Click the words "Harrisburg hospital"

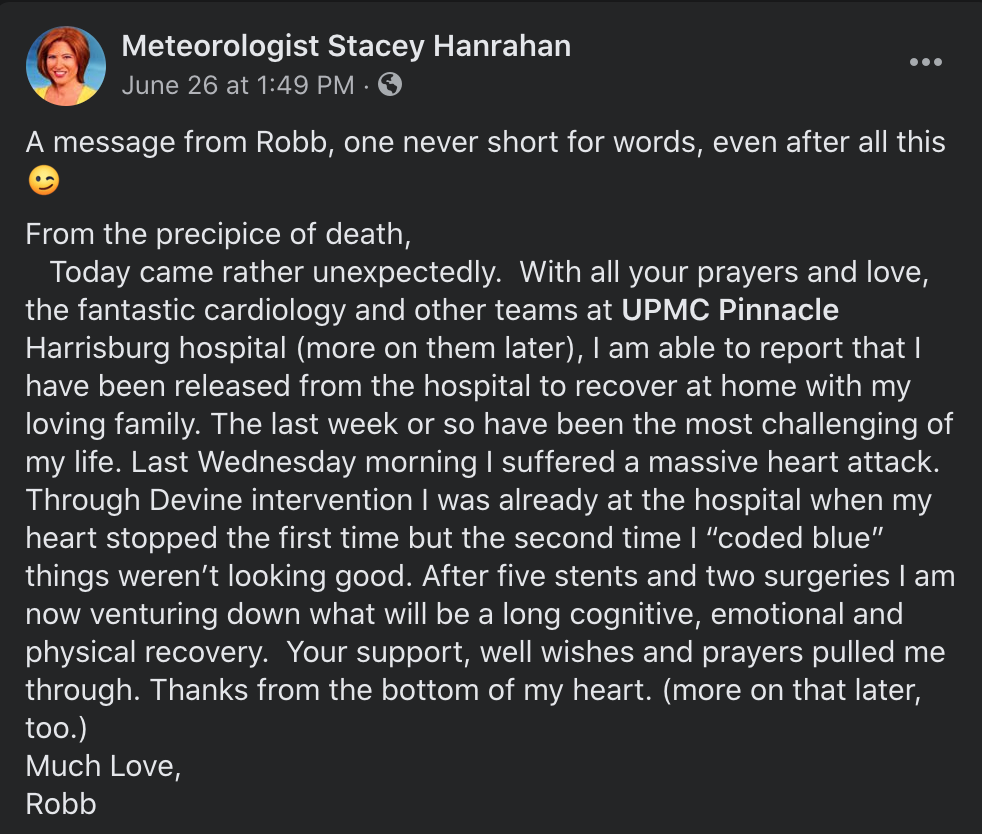click(156, 348)
